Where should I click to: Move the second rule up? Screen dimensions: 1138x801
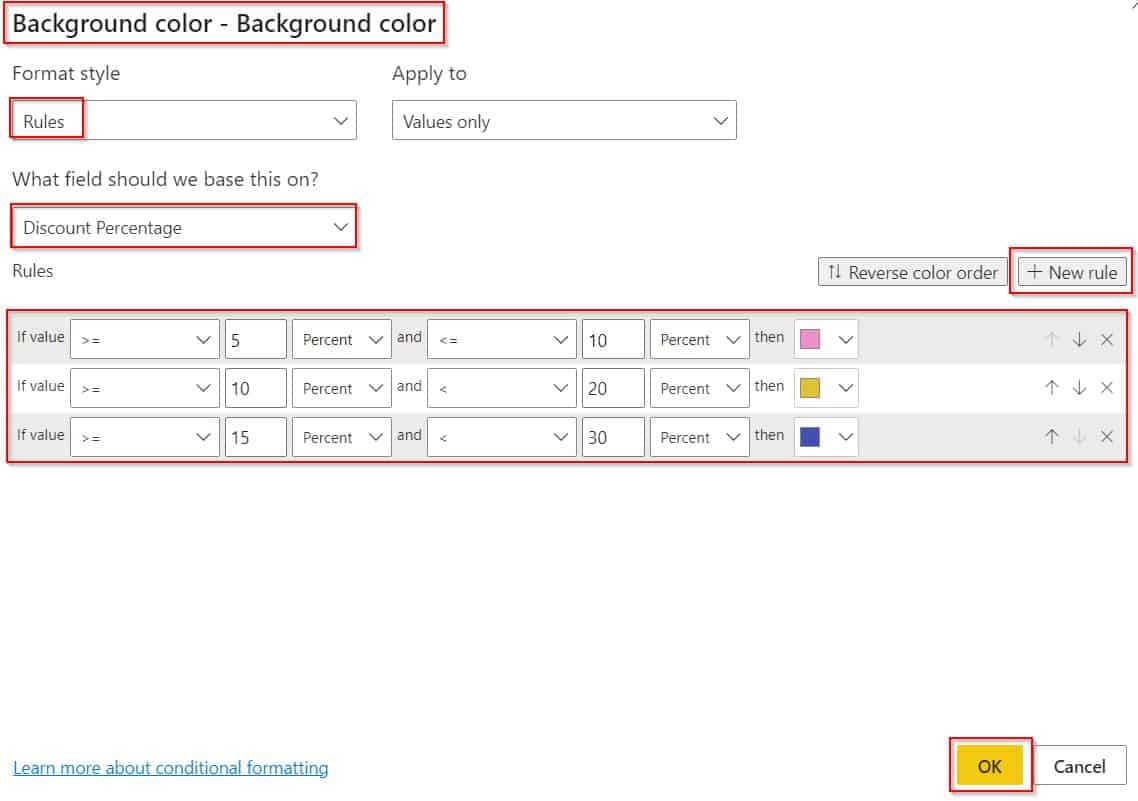1051,387
